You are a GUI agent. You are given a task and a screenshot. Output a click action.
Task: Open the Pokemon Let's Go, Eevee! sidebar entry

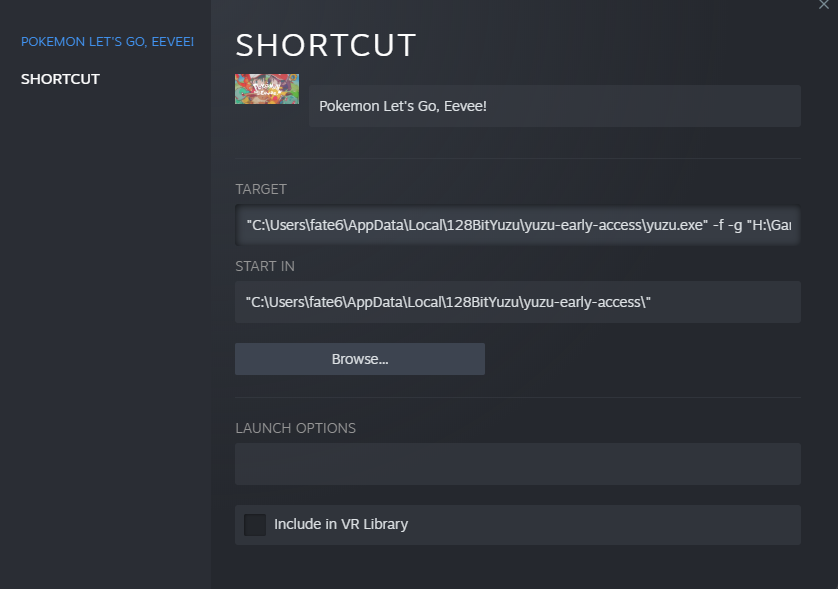[x=107, y=42]
